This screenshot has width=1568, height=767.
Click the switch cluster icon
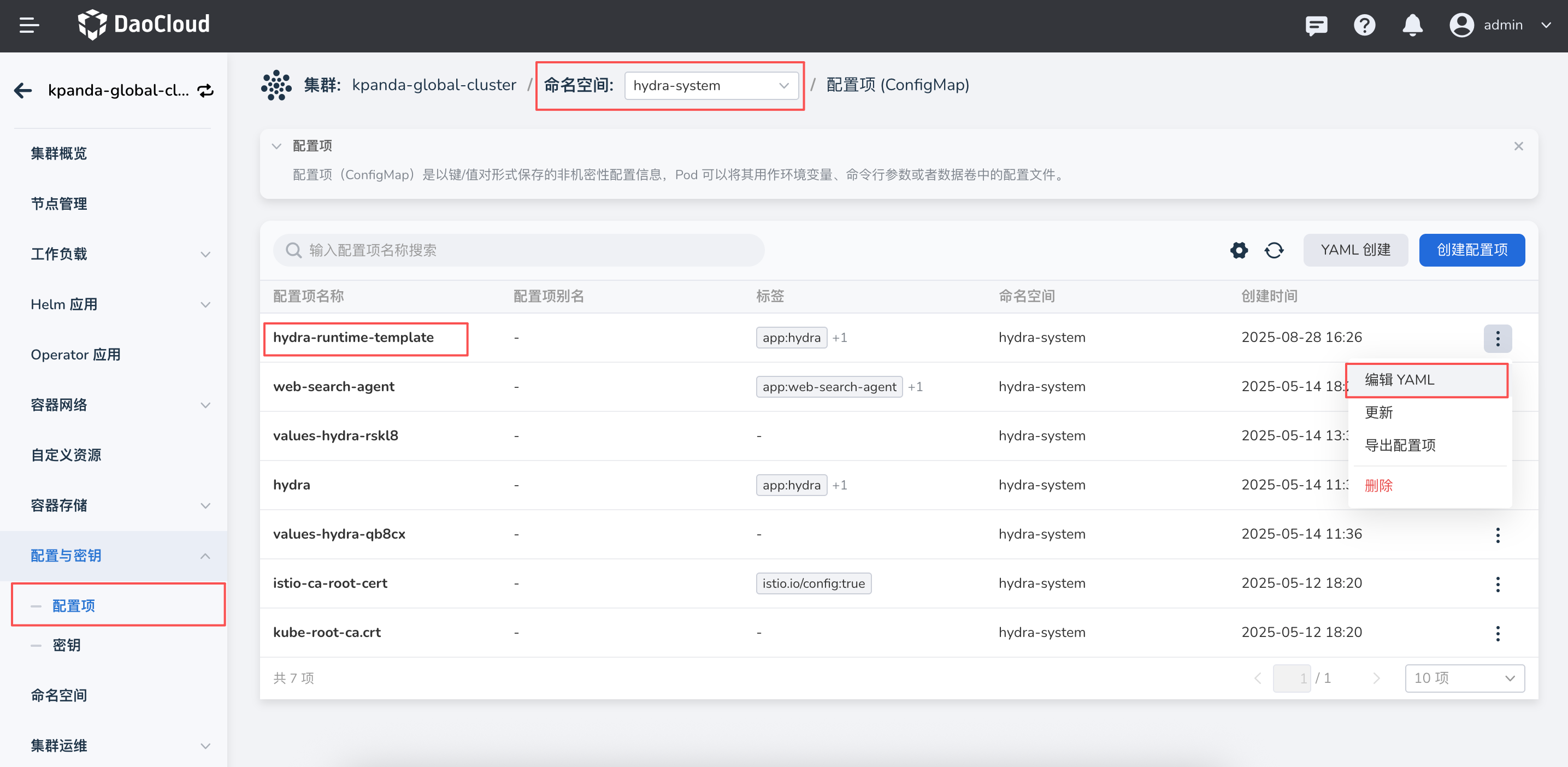206,90
